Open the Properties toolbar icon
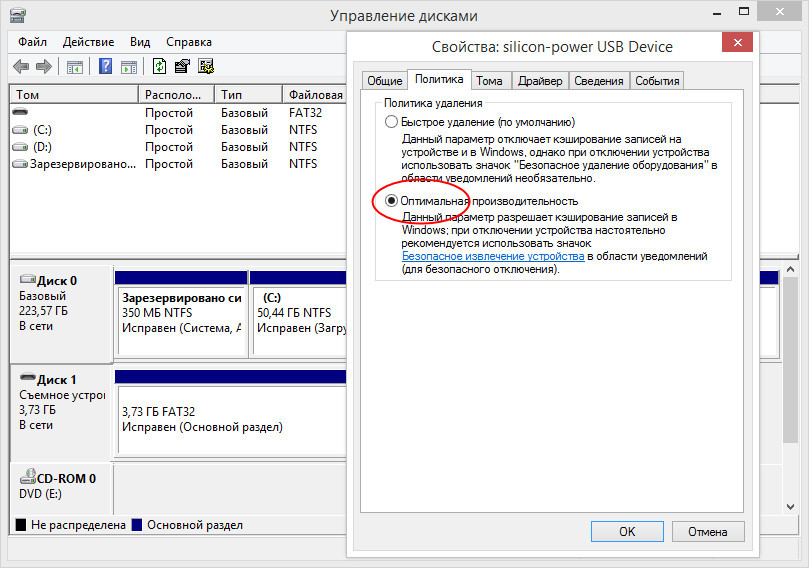This screenshot has height=568, width=809. [182, 66]
